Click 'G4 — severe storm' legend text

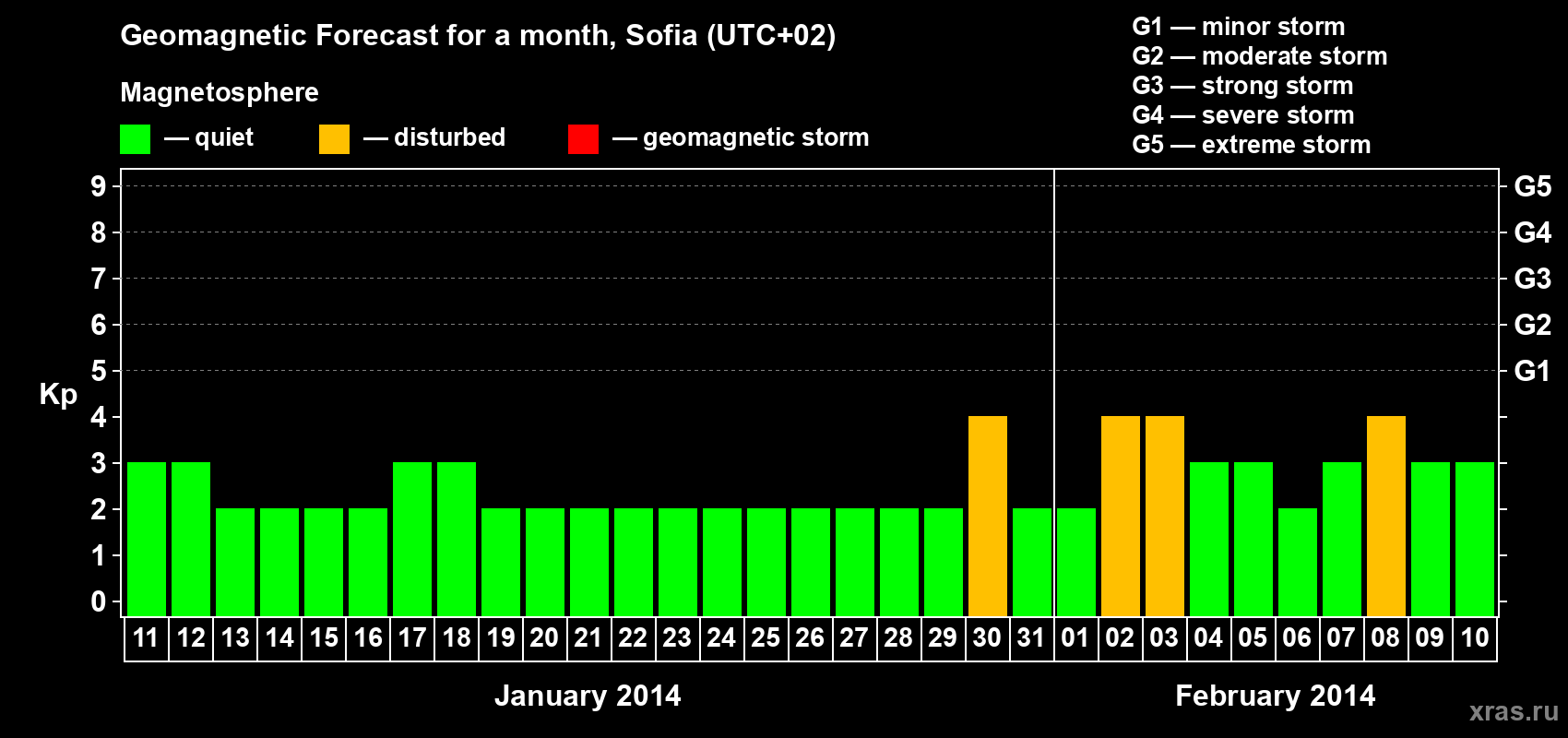pos(1243,115)
